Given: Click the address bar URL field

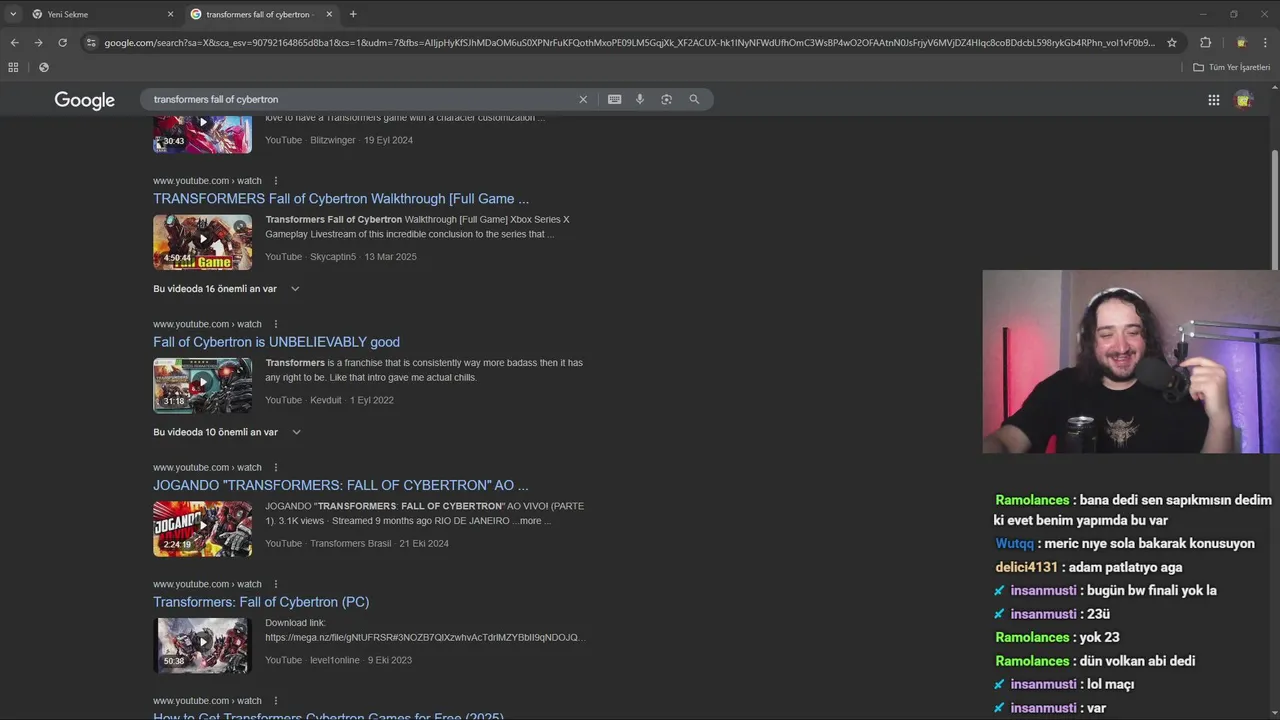Looking at the screenshot, I should pos(629,42).
